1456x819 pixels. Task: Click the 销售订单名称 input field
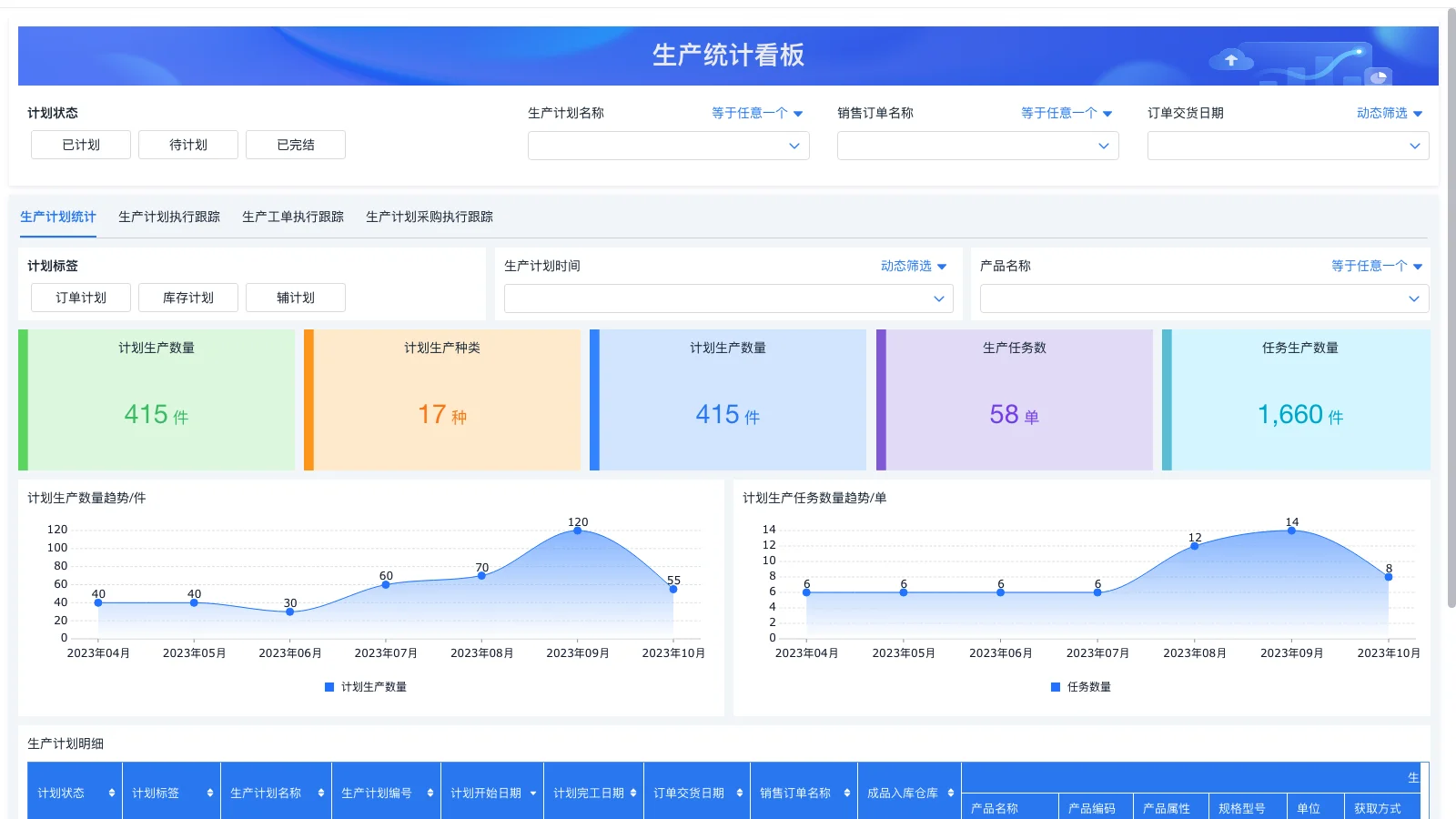click(x=976, y=145)
